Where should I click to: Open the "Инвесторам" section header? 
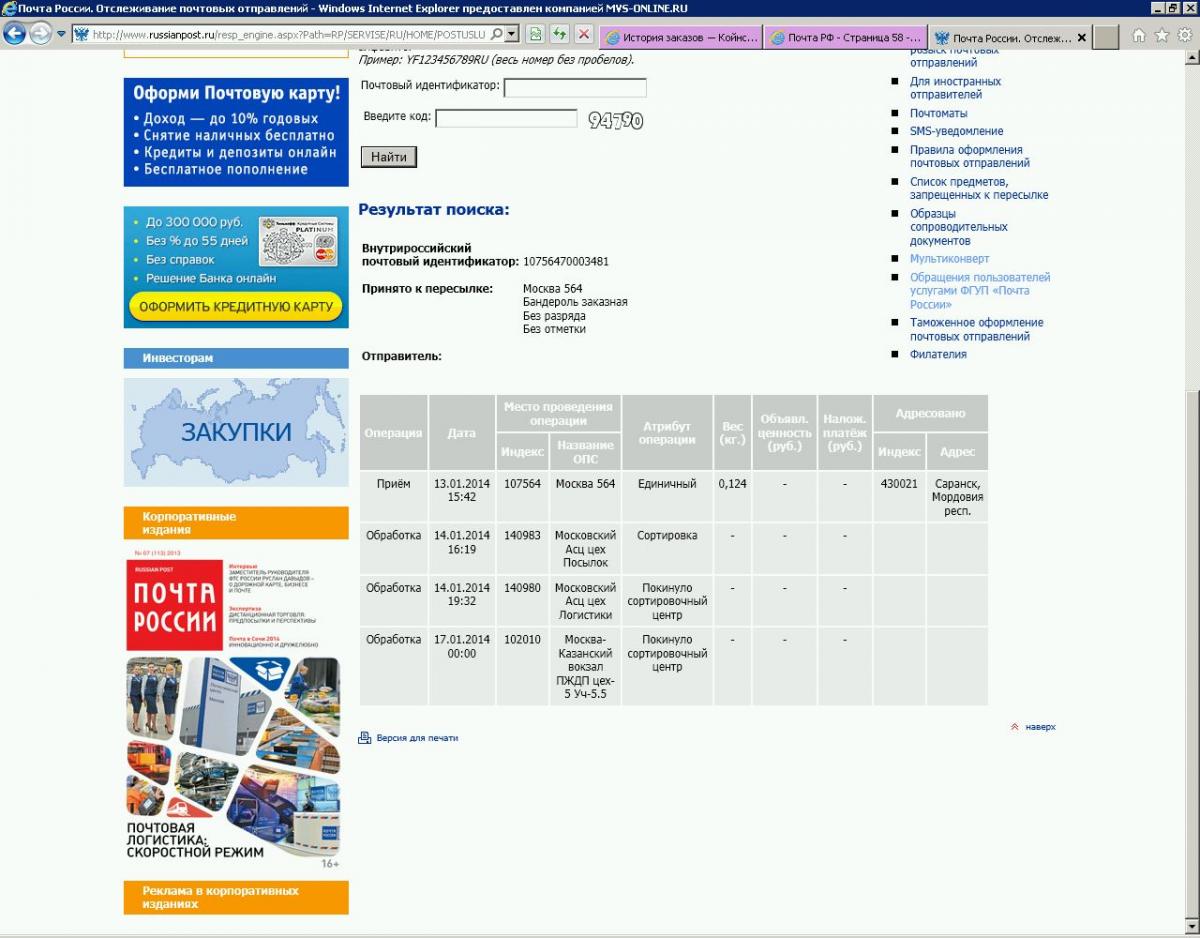pyautogui.click(x=236, y=358)
